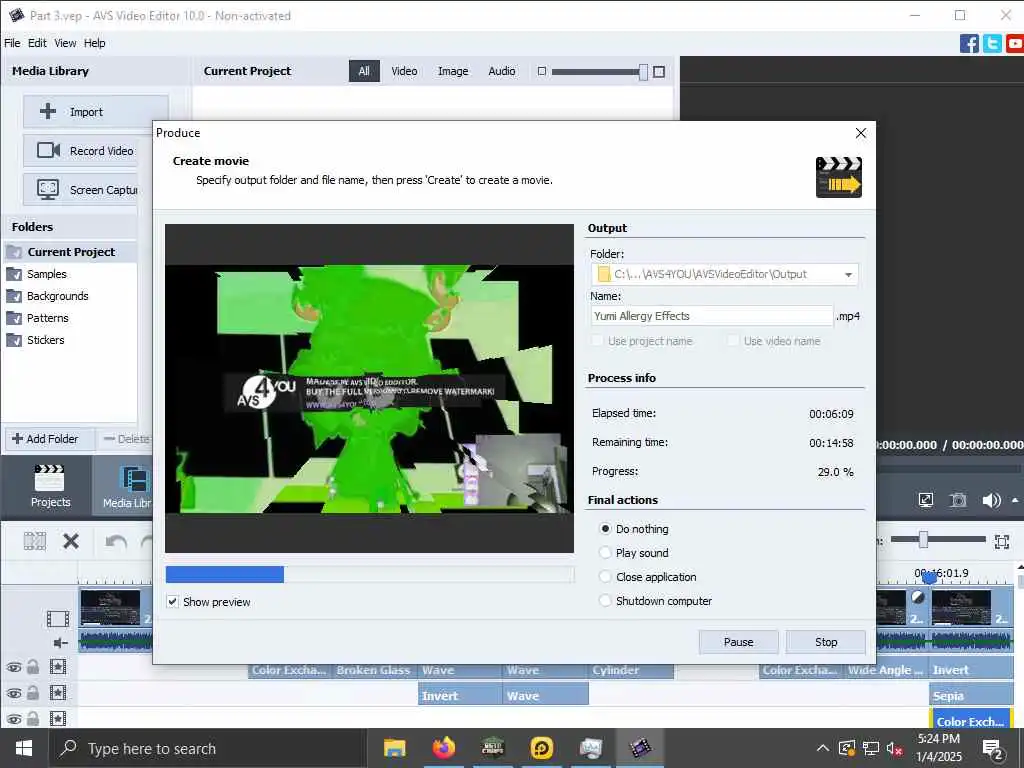Screen dimensions: 1024x768
Task: Click the file Name input field
Action: tap(711, 316)
